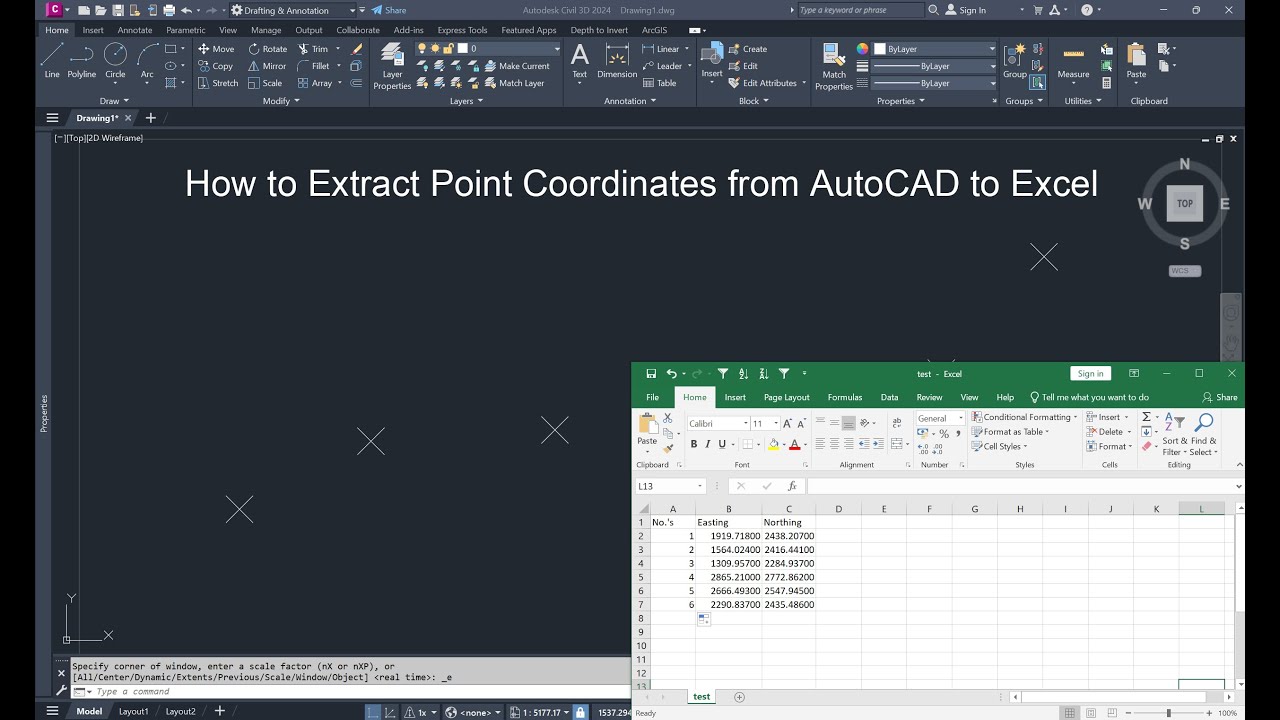Select the Polyline drawing tool

82,60
